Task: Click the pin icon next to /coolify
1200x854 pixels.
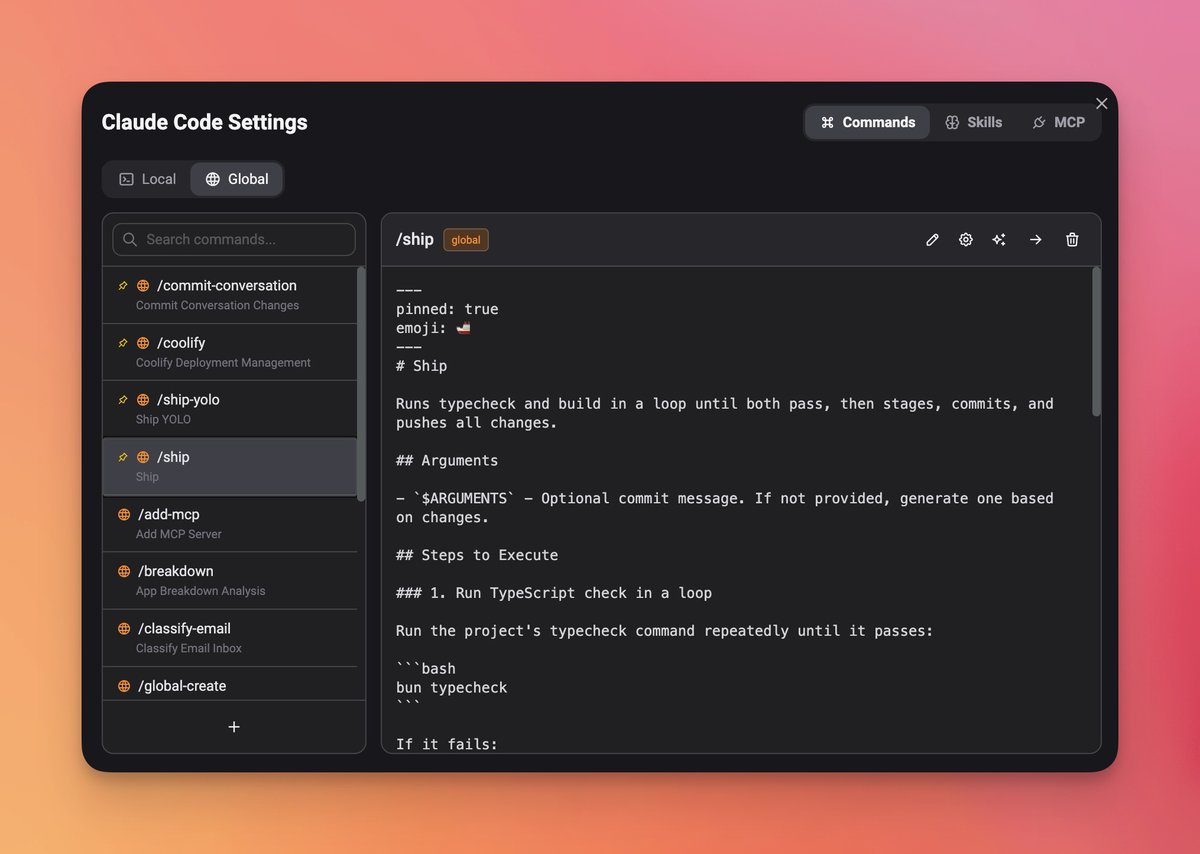Action: pyautogui.click(x=123, y=343)
